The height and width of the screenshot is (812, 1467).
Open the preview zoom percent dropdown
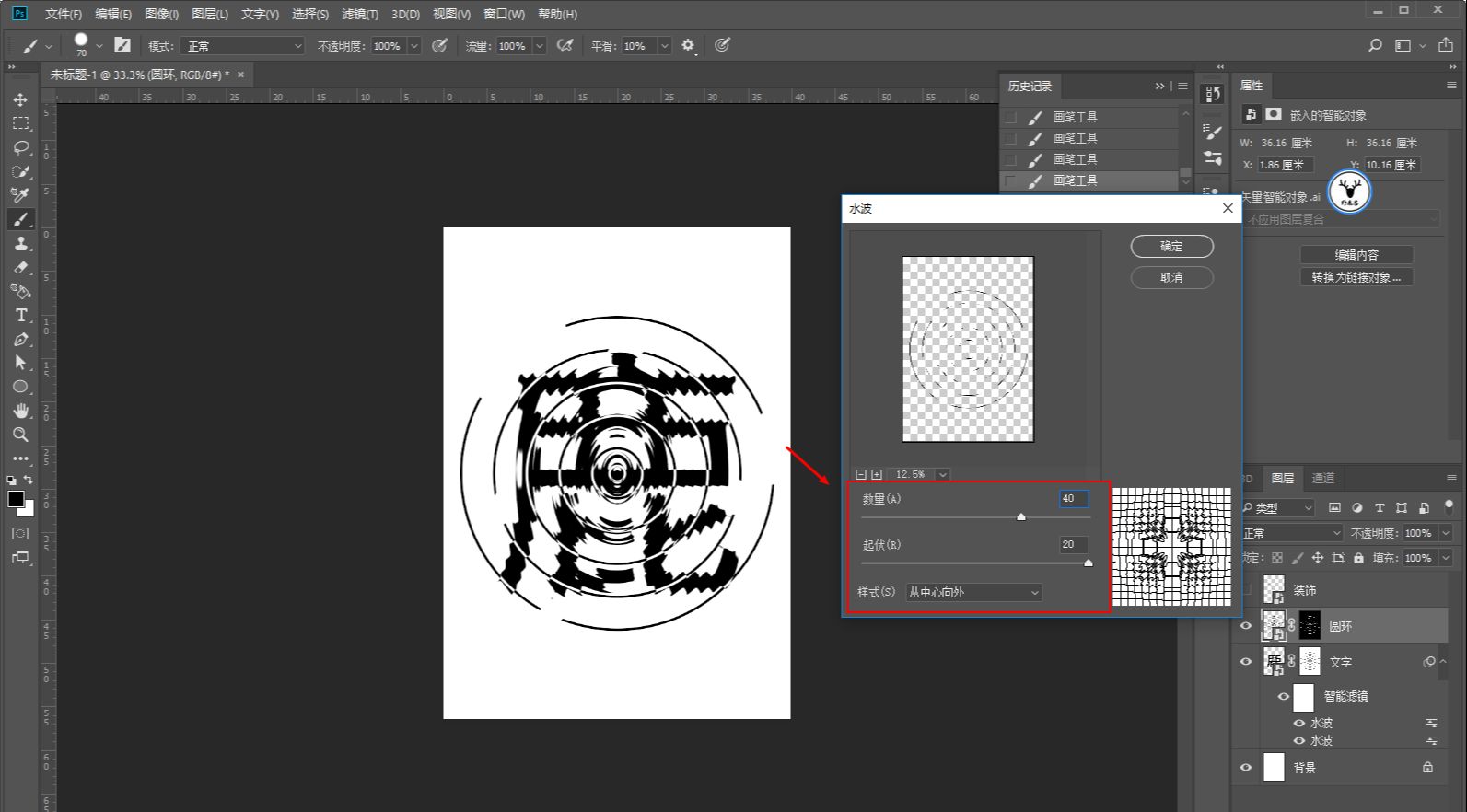[943, 475]
